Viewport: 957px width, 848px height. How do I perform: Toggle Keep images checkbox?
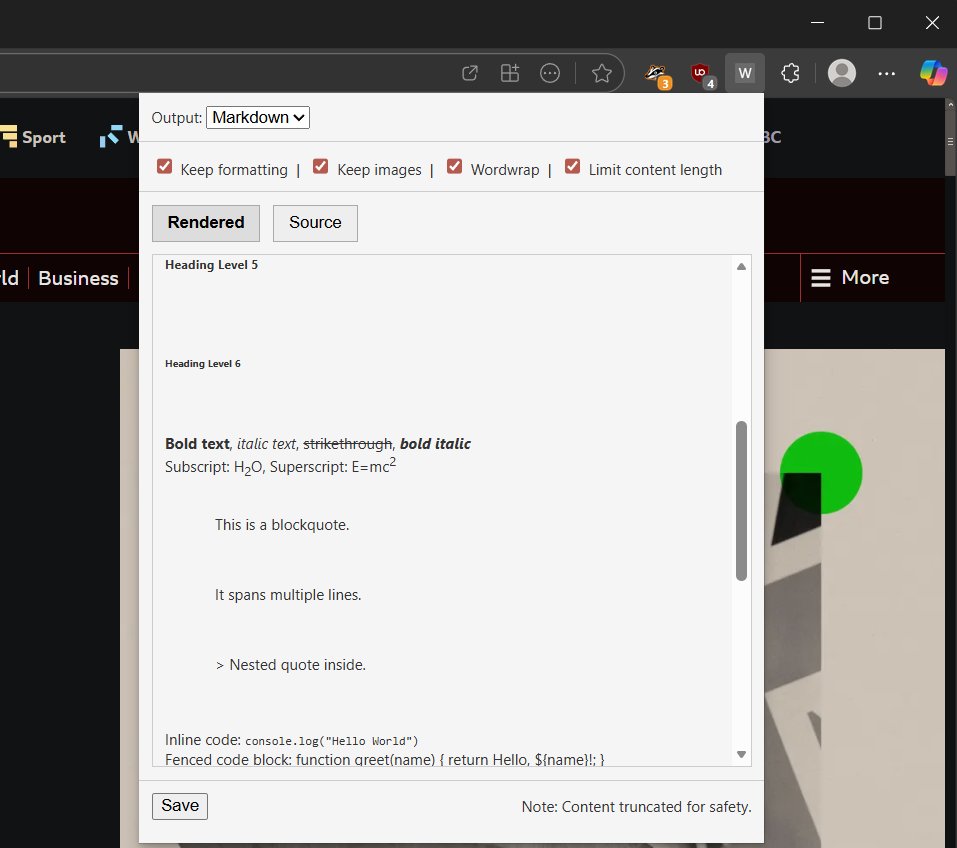pyautogui.click(x=320, y=167)
